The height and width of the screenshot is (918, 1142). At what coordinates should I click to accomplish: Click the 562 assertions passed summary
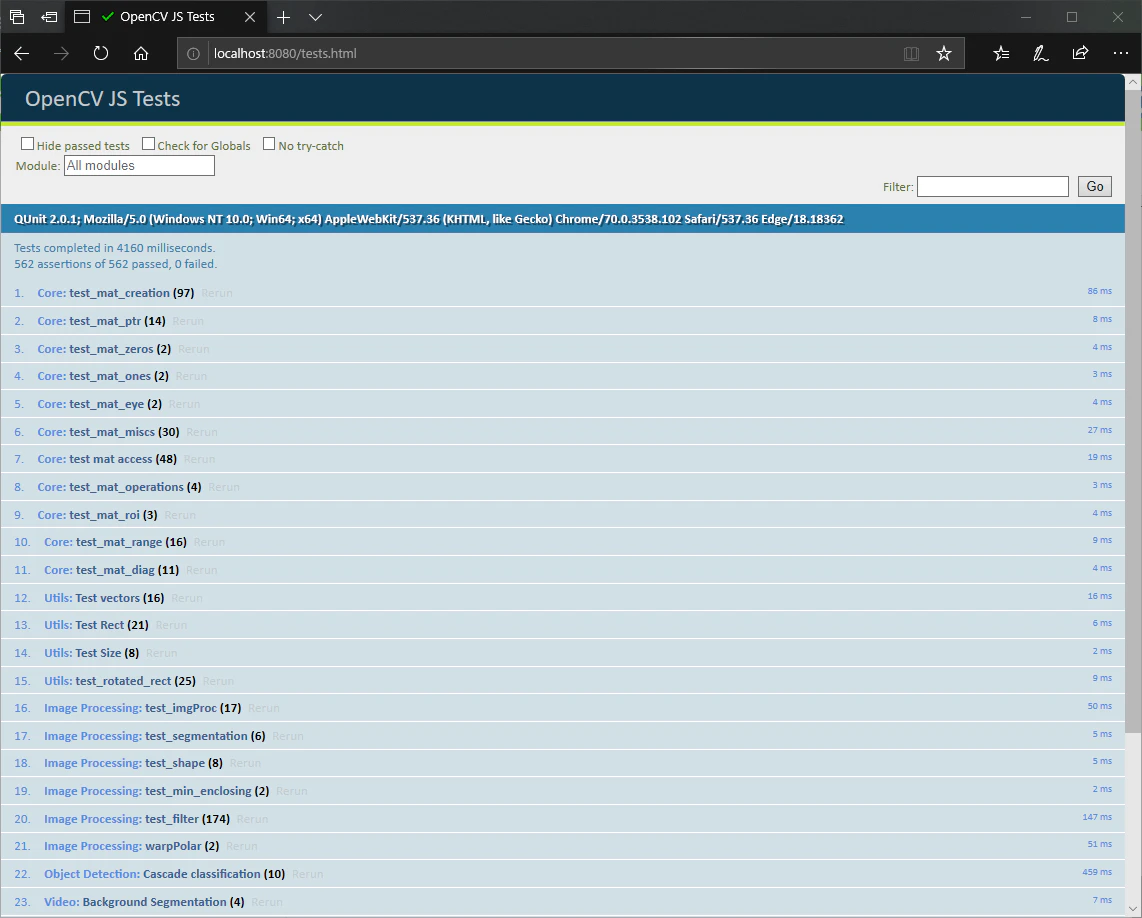pos(116,264)
